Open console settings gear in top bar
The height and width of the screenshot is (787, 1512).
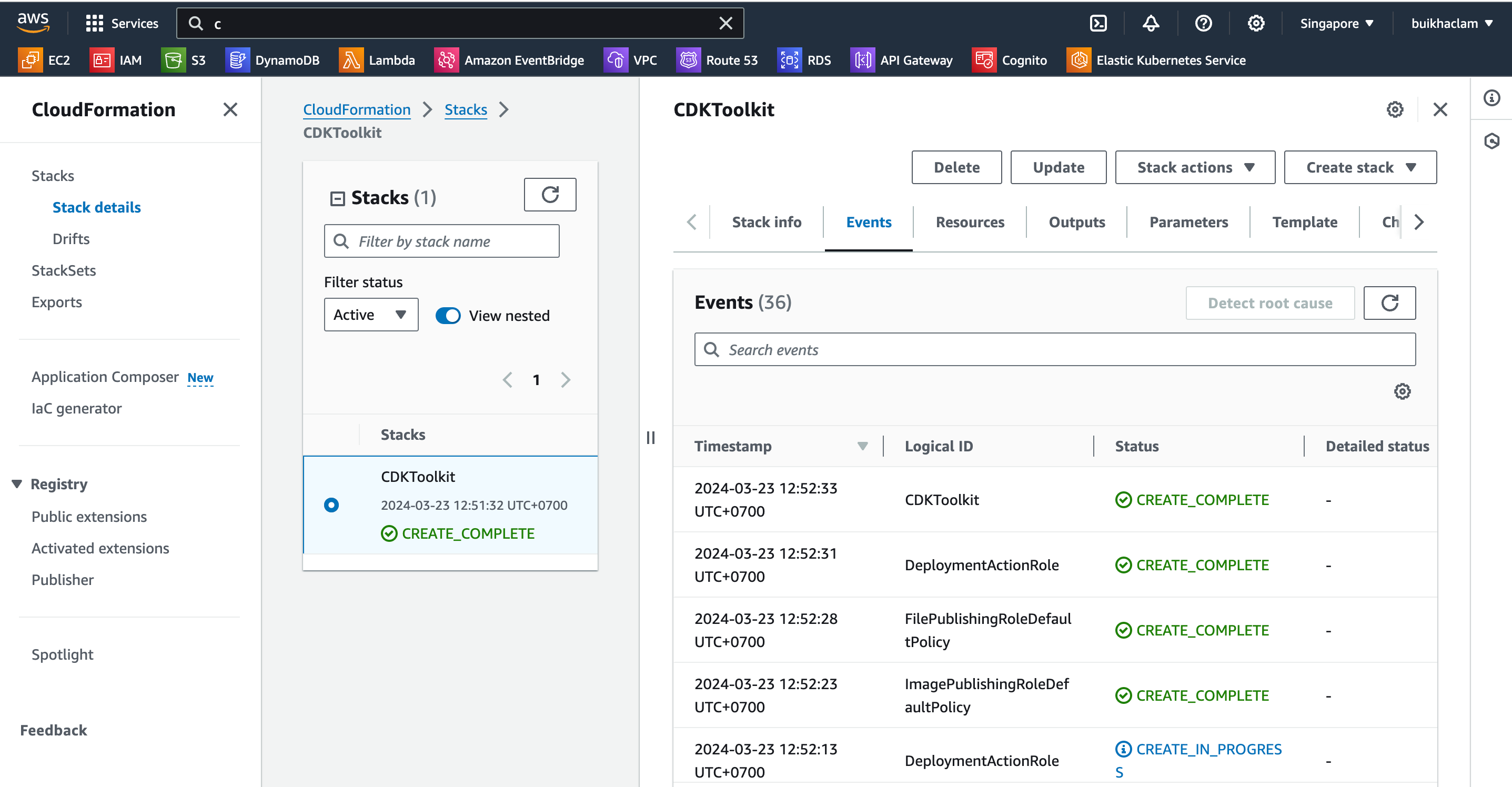pos(1255,24)
